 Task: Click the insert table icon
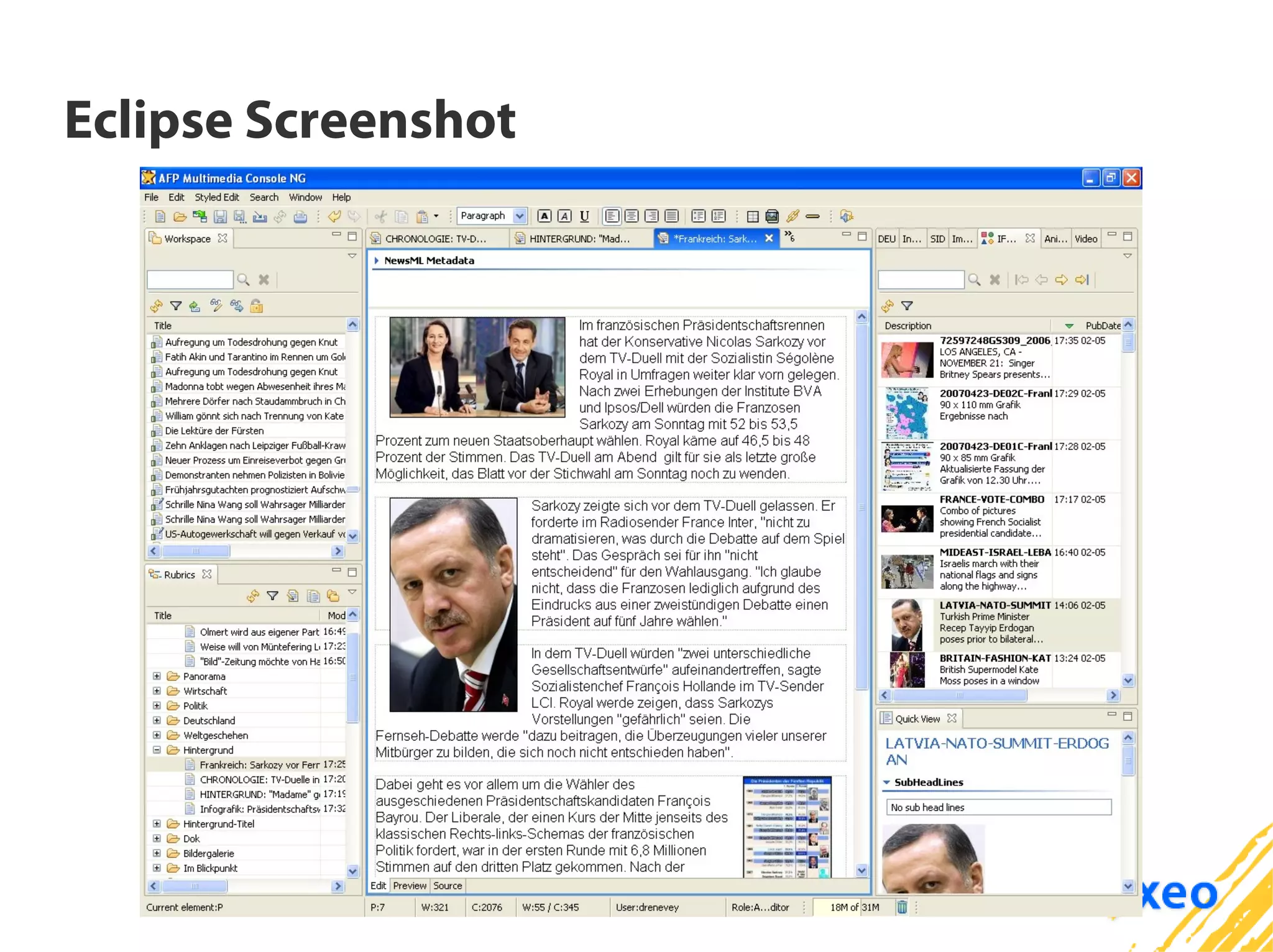[x=752, y=216]
